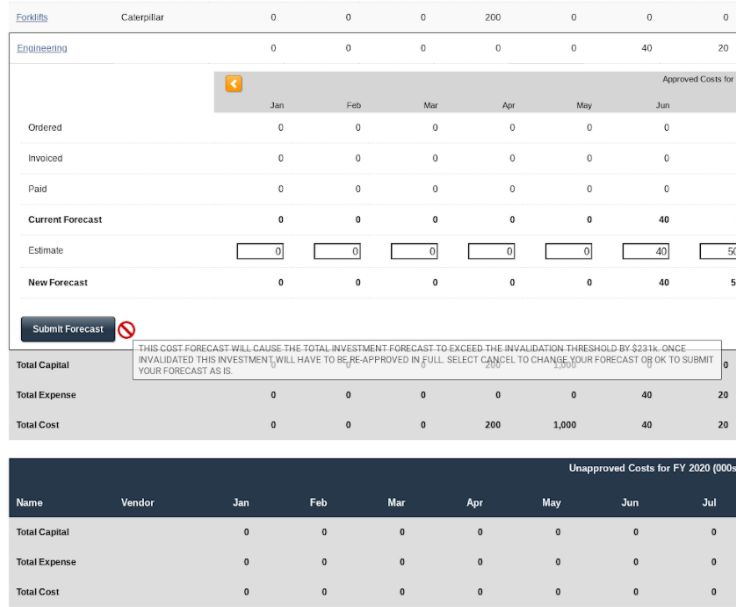
Task: Click the orange back arrow icon
Action: click(234, 84)
